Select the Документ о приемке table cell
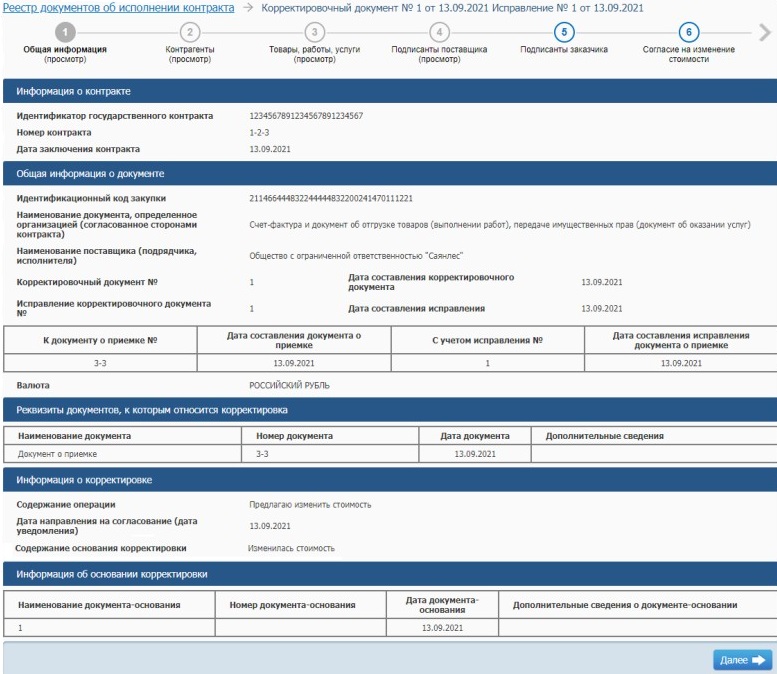This screenshot has height=674, width=777. (122, 454)
